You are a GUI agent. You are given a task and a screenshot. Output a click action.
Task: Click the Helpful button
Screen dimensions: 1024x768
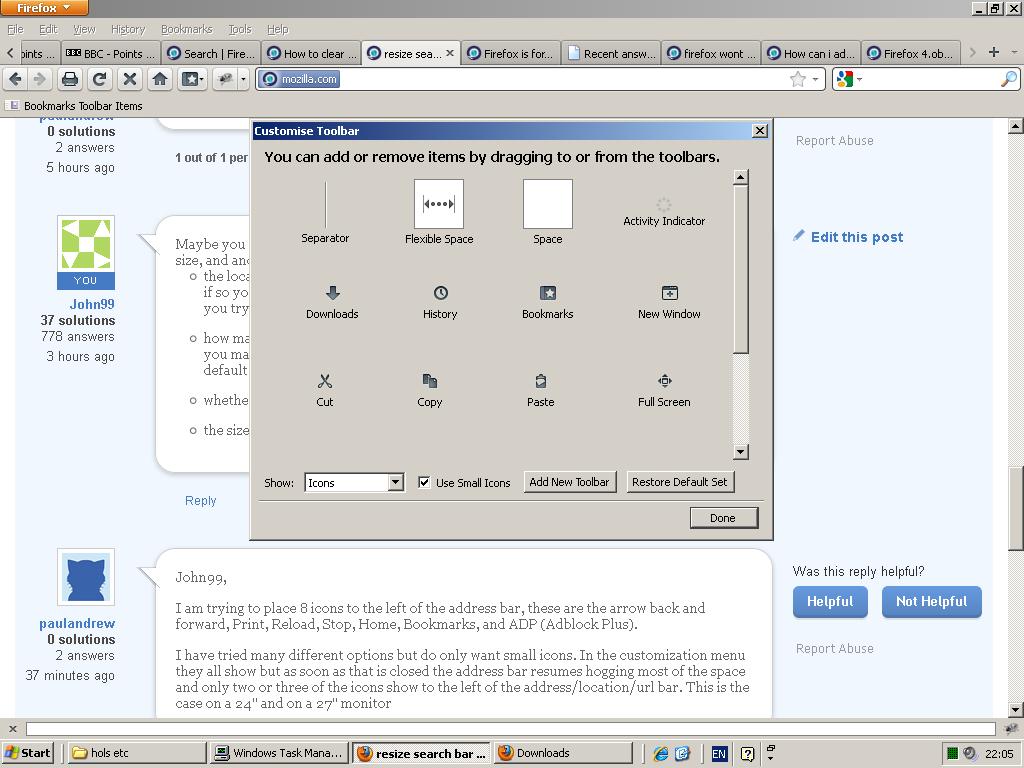click(830, 601)
